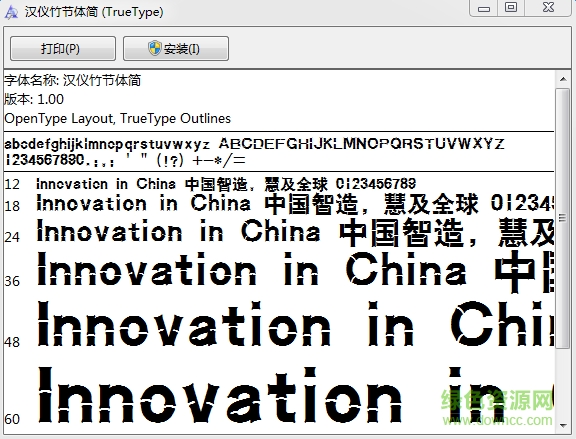
Task: Minimize the font preview window
Action: [x=484, y=8]
